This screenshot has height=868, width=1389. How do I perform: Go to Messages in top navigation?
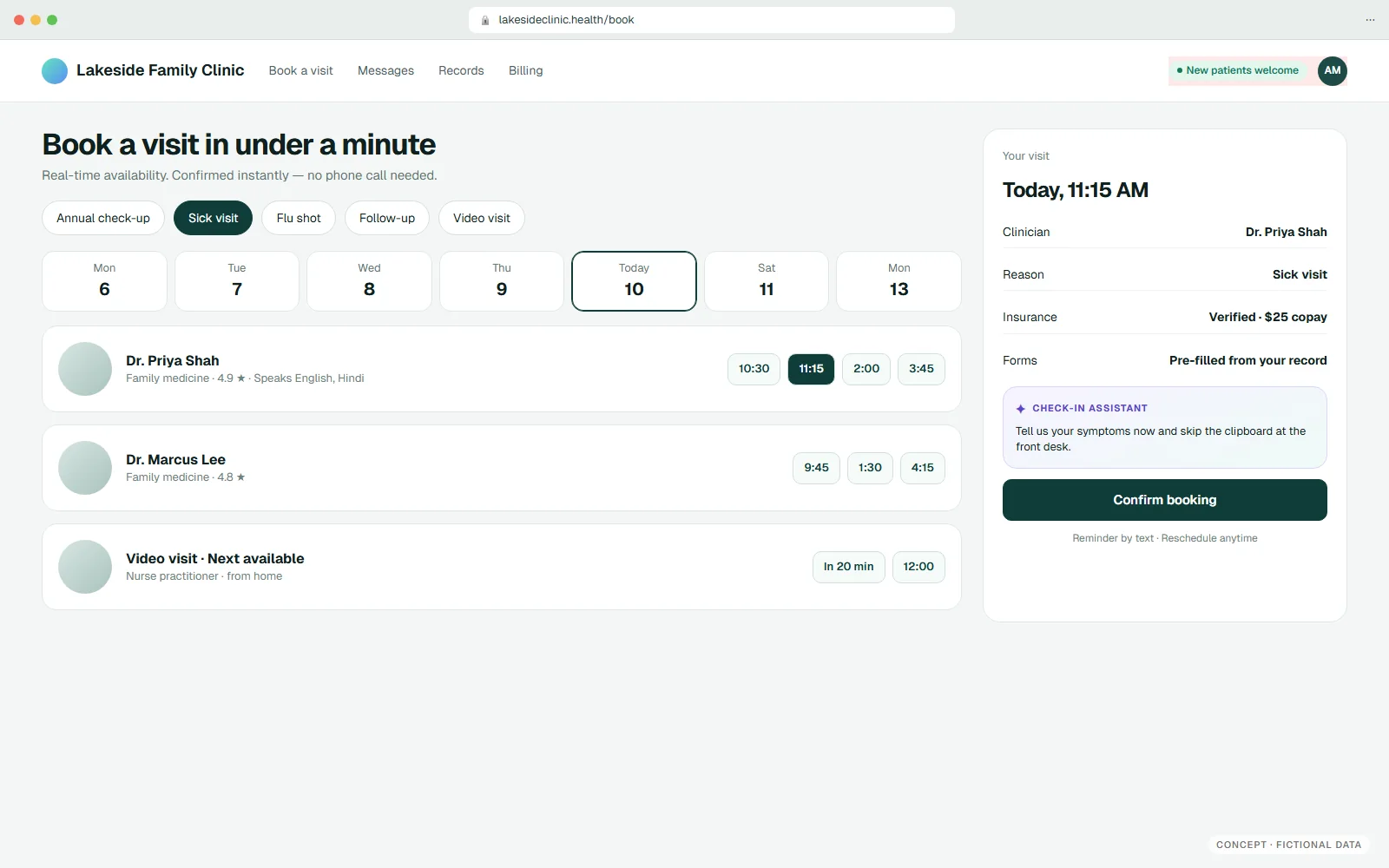point(385,70)
